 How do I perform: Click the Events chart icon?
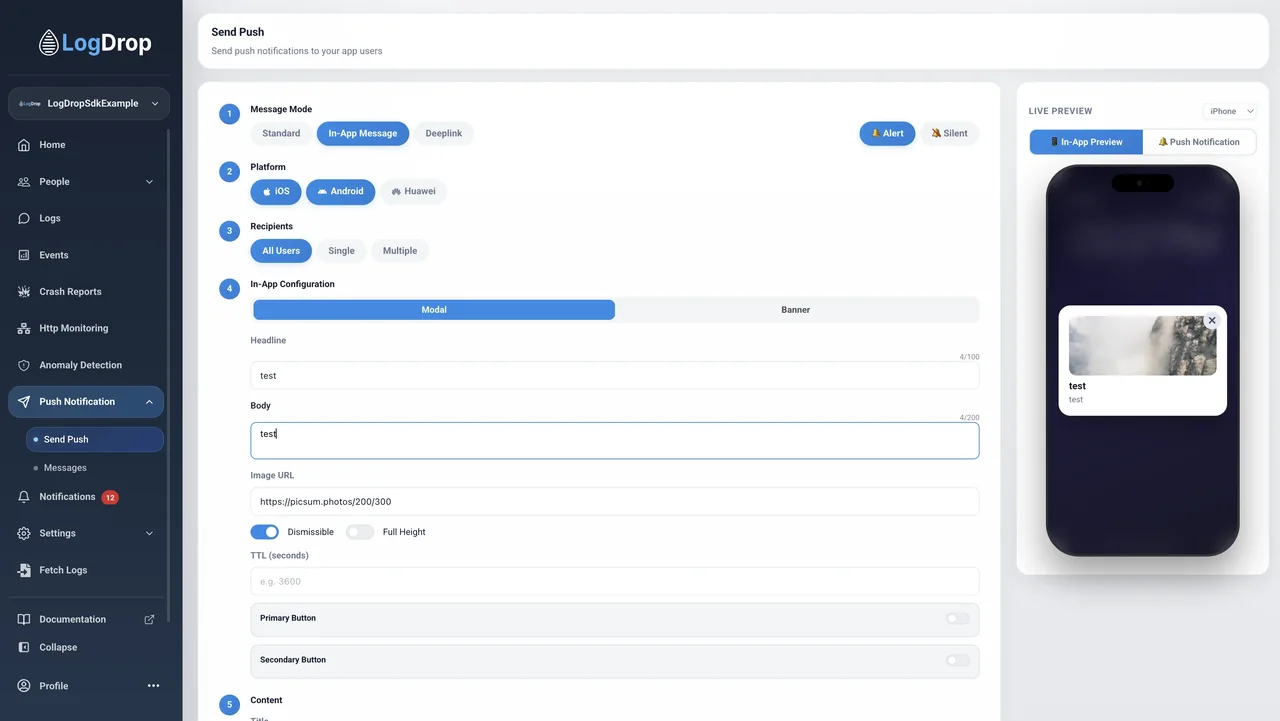[24, 255]
